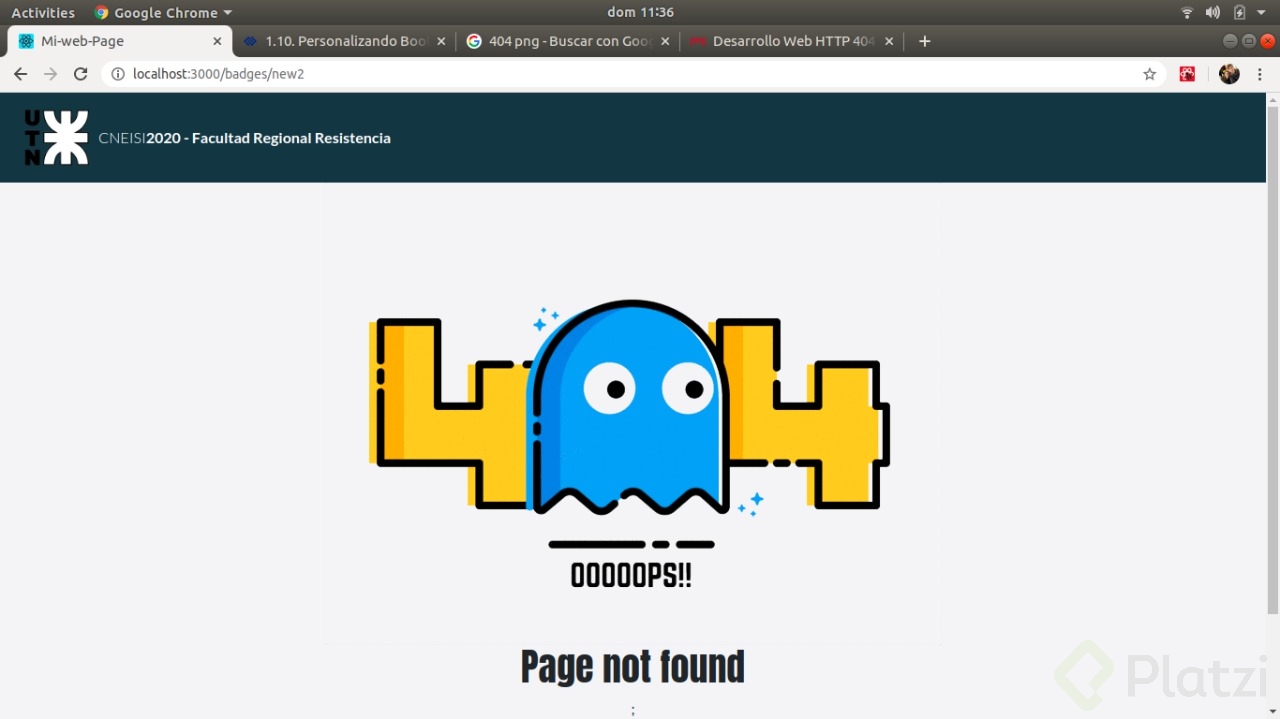Viewport: 1280px width, 719px height.
Task: Click the browser back arrow
Action: (20, 74)
